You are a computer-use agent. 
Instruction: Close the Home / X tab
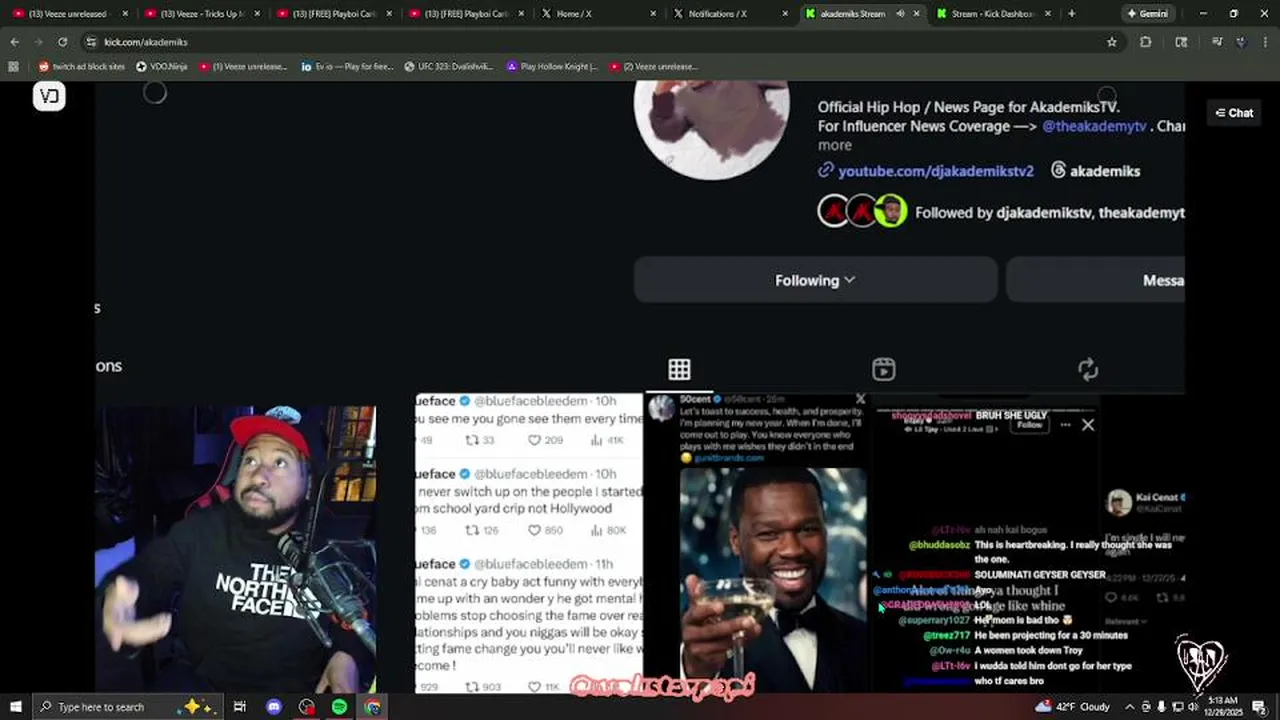point(653,14)
